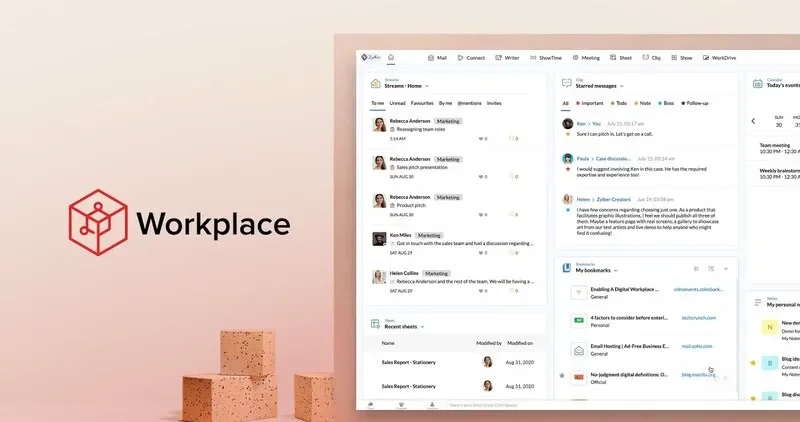The width and height of the screenshot is (800, 422).
Task: Expand the Streams - Home dropdown
Action: [427, 86]
